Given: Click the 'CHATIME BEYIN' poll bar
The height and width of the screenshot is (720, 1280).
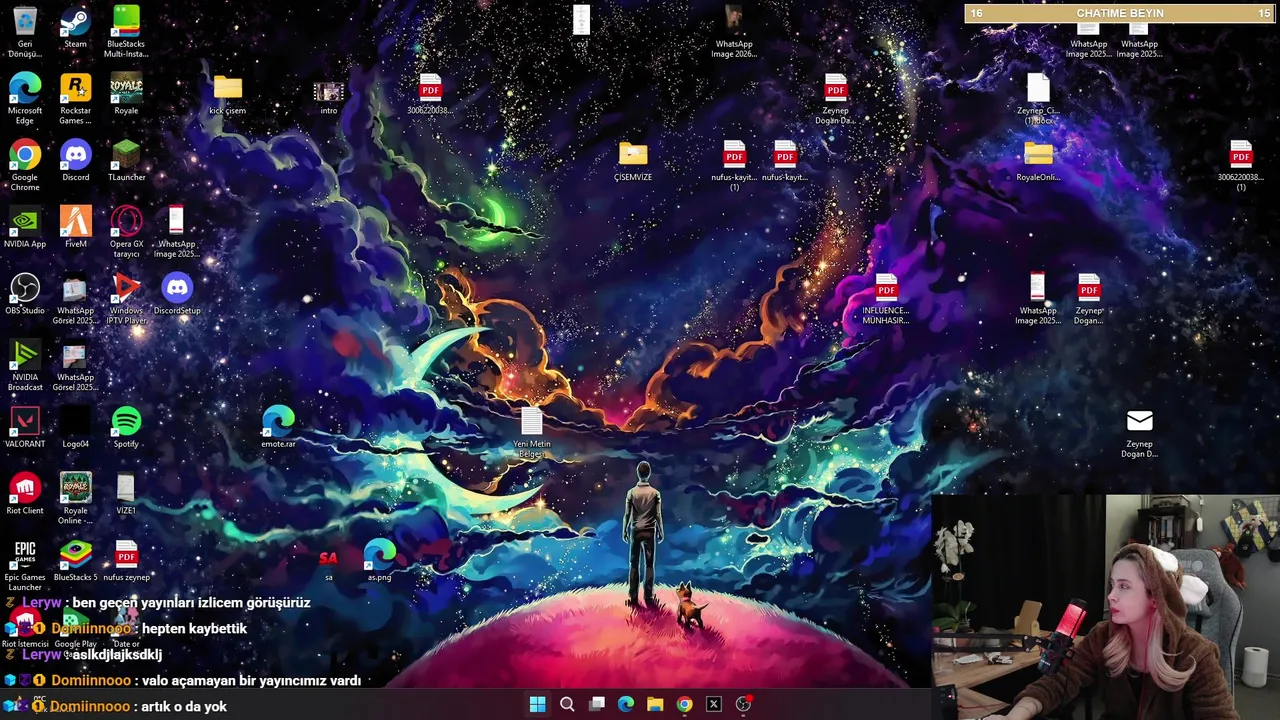Looking at the screenshot, I should [x=1120, y=13].
